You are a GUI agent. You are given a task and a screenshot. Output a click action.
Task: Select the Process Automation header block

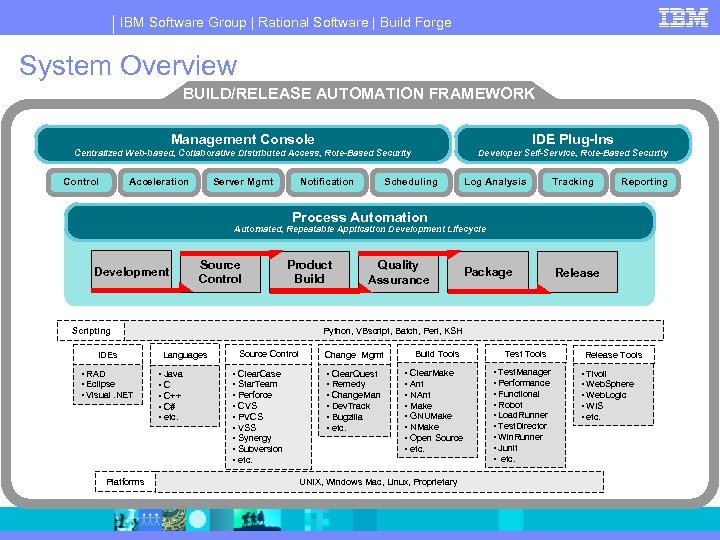360,222
